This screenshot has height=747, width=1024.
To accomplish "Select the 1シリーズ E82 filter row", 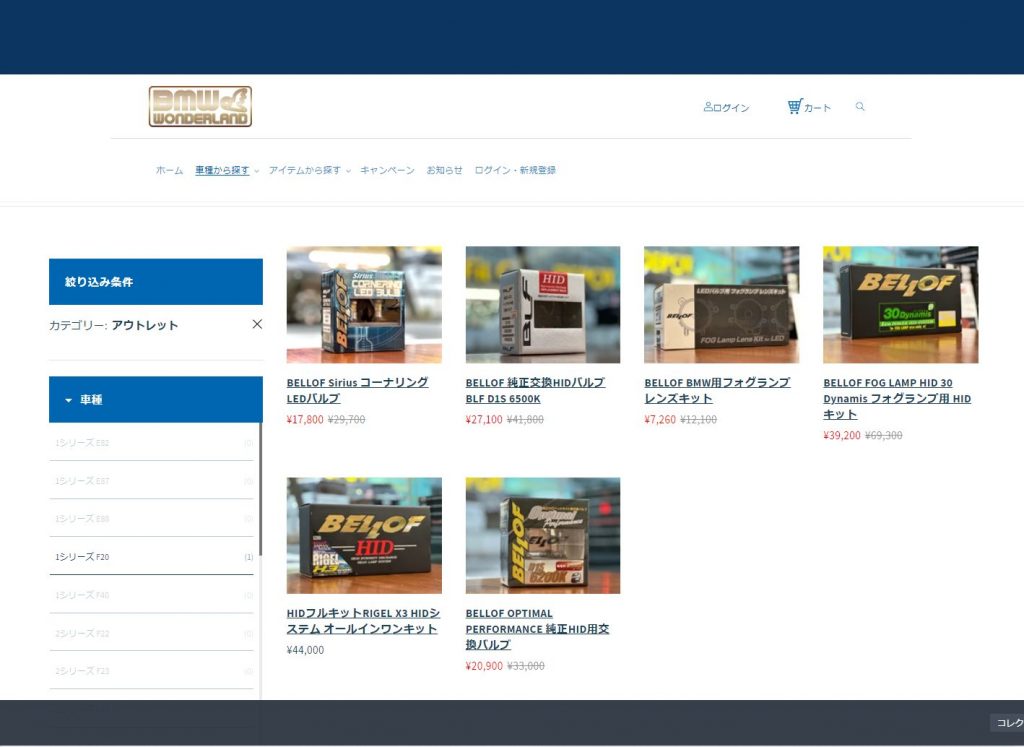I will tap(152, 443).
